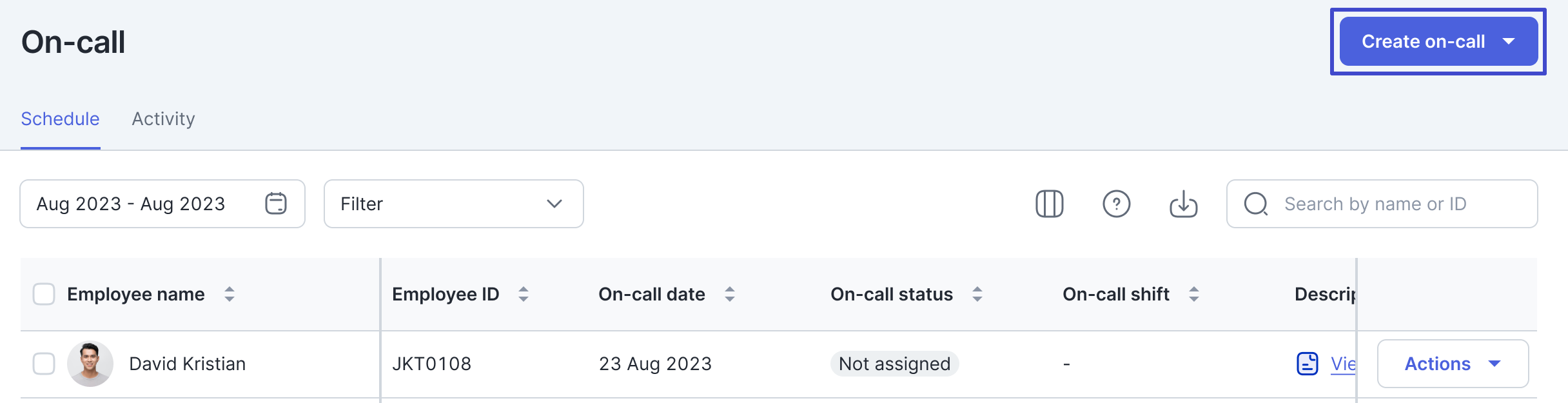Open the View link in Description column
This screenshot has width=1568, height=403.
click(x=1344, y=364)
